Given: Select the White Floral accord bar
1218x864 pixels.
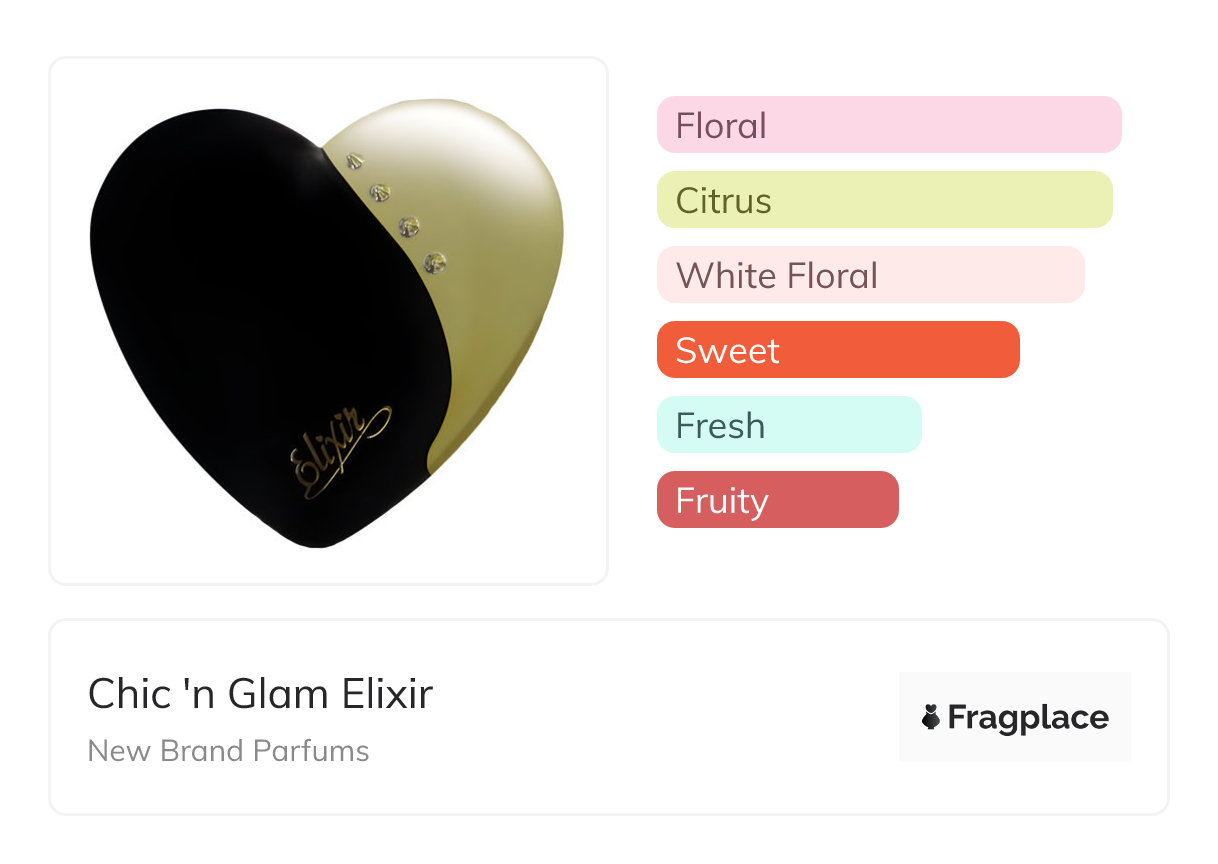Looking at the screenshot, I should (870, 275).
